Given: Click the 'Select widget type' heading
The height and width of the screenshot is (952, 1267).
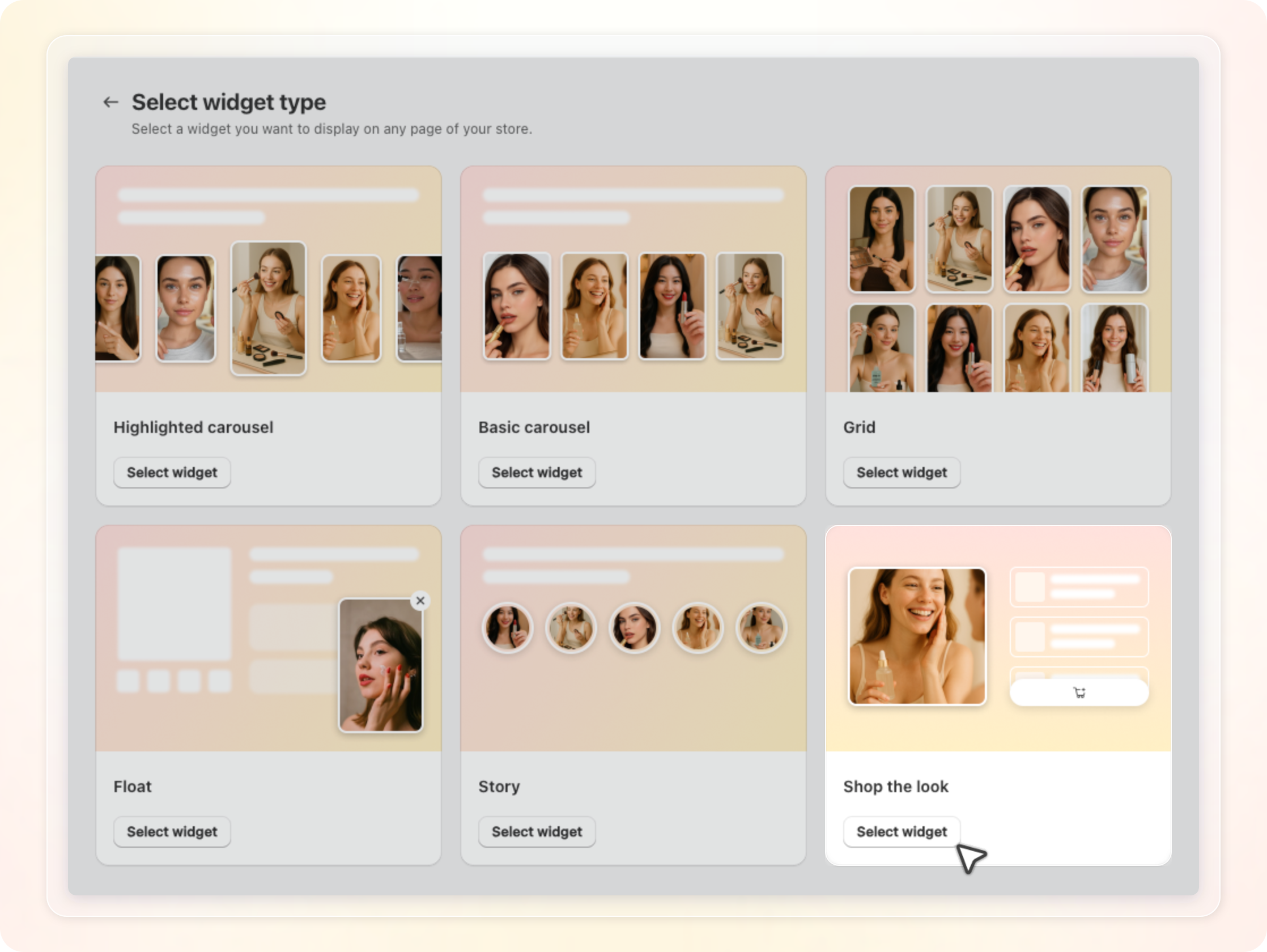Looking at the screenshot, I should point(228,103).
